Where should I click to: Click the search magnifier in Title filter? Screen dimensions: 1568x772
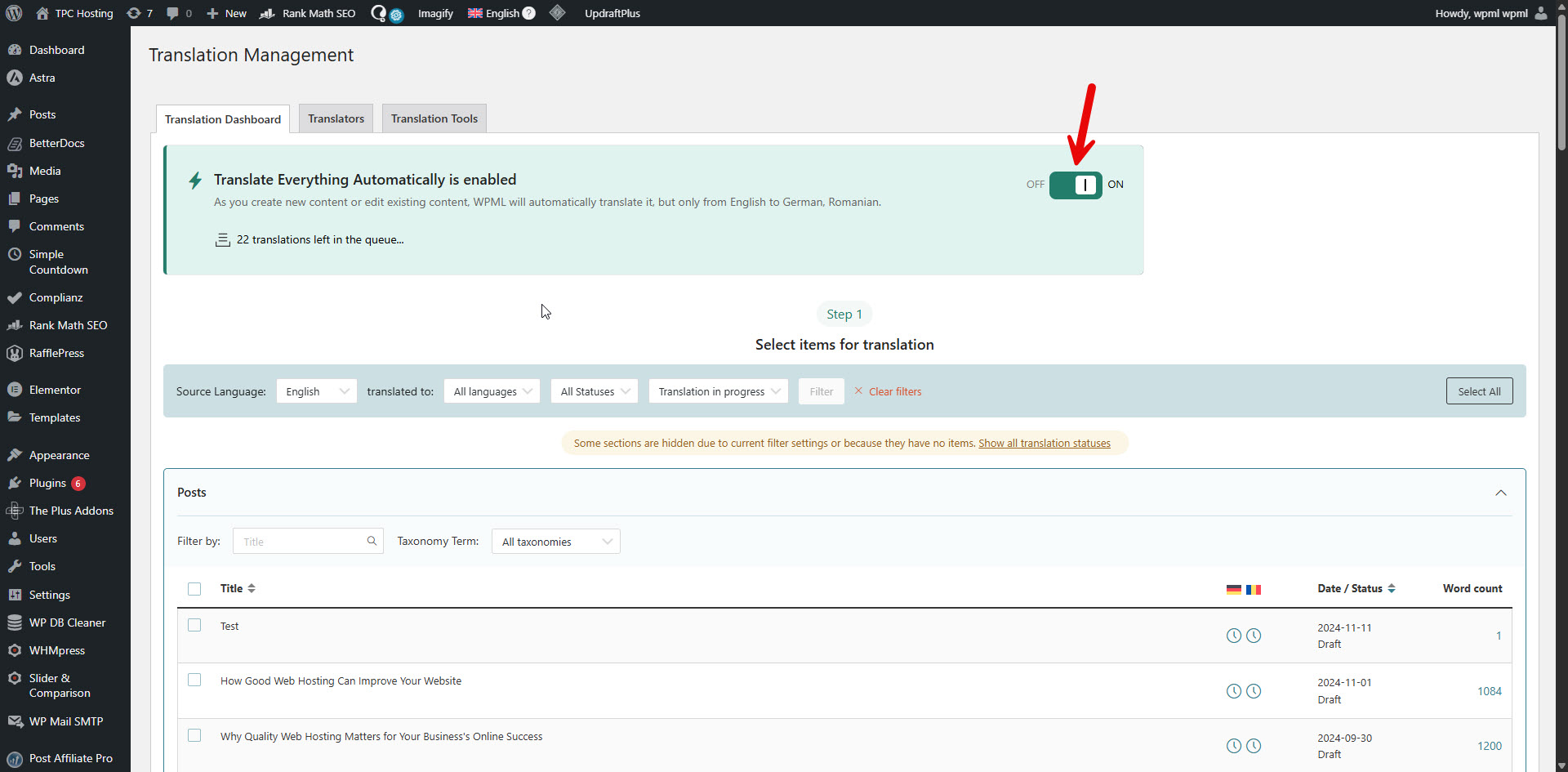click(x=372, y=541)
